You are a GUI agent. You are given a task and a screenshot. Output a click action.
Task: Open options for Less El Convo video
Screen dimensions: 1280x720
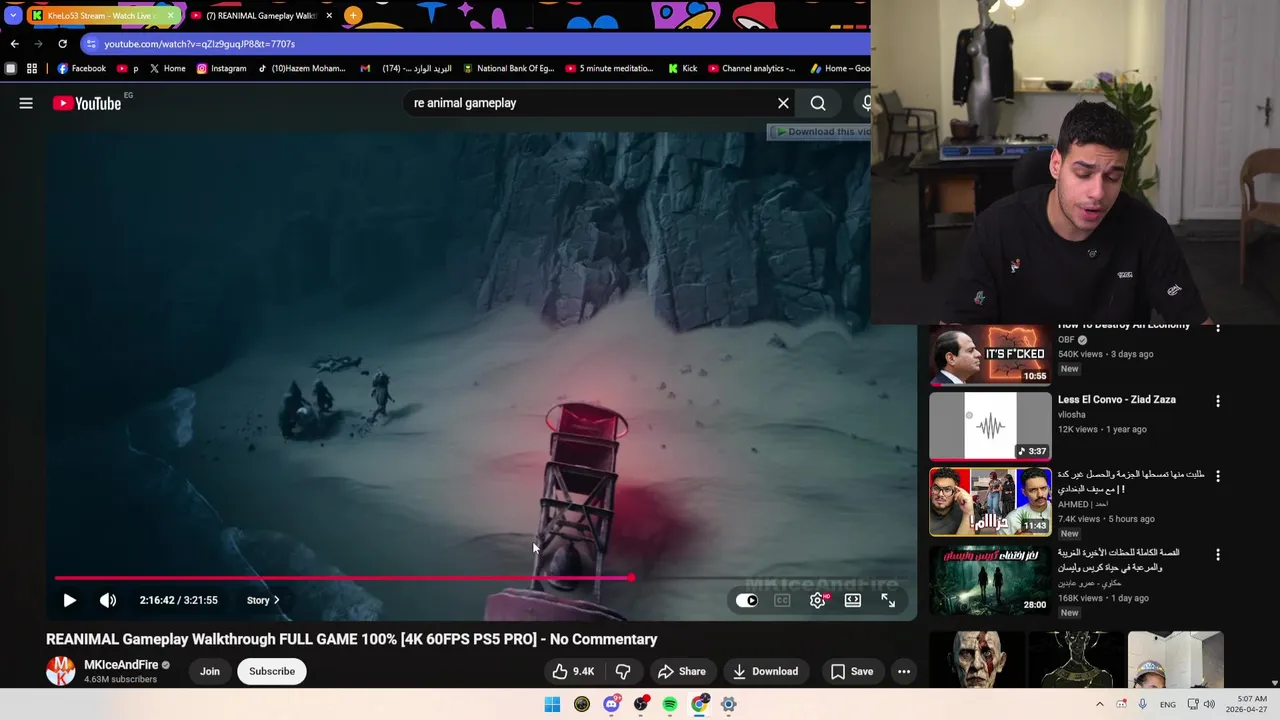point(1217,401)
